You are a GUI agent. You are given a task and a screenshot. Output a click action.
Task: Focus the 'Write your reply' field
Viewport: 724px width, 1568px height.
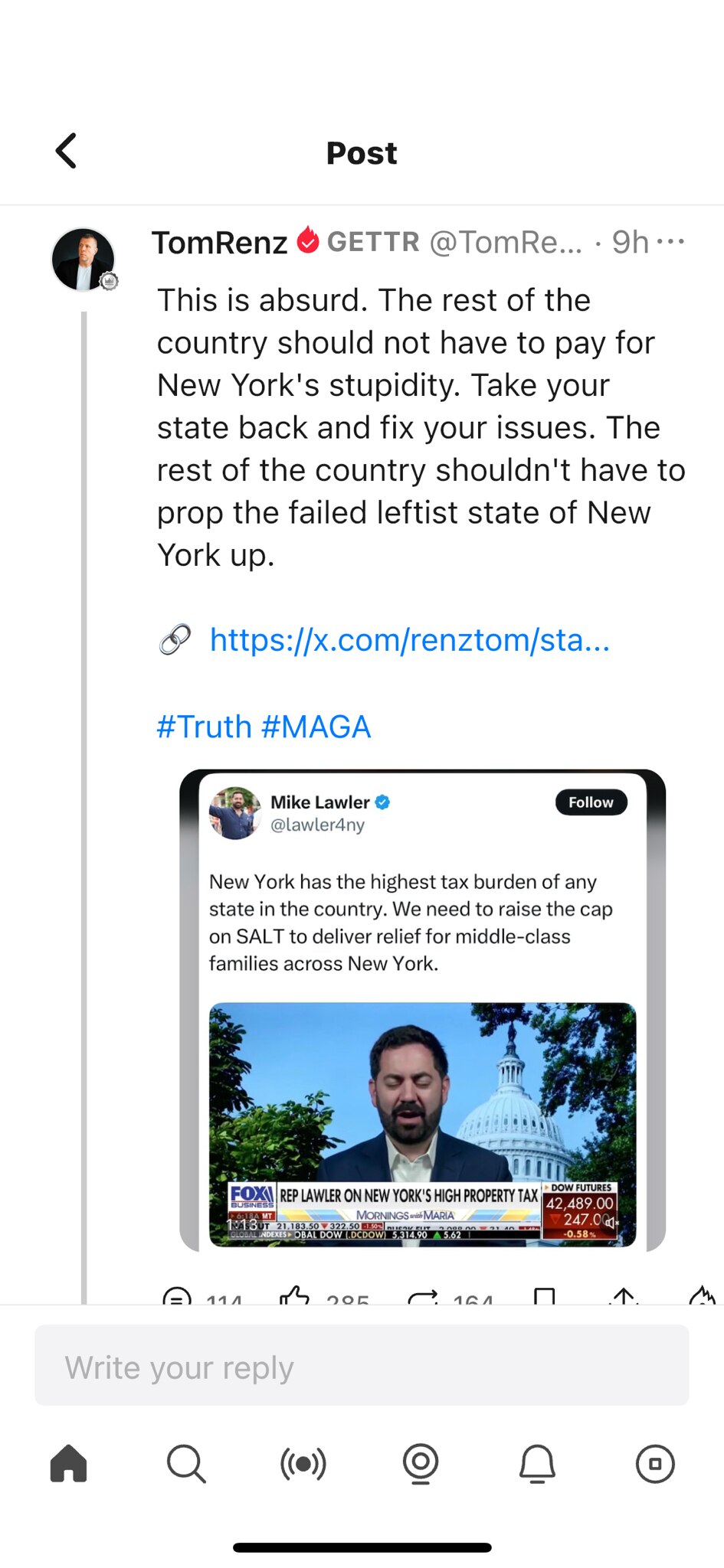tap(362, 1365)
